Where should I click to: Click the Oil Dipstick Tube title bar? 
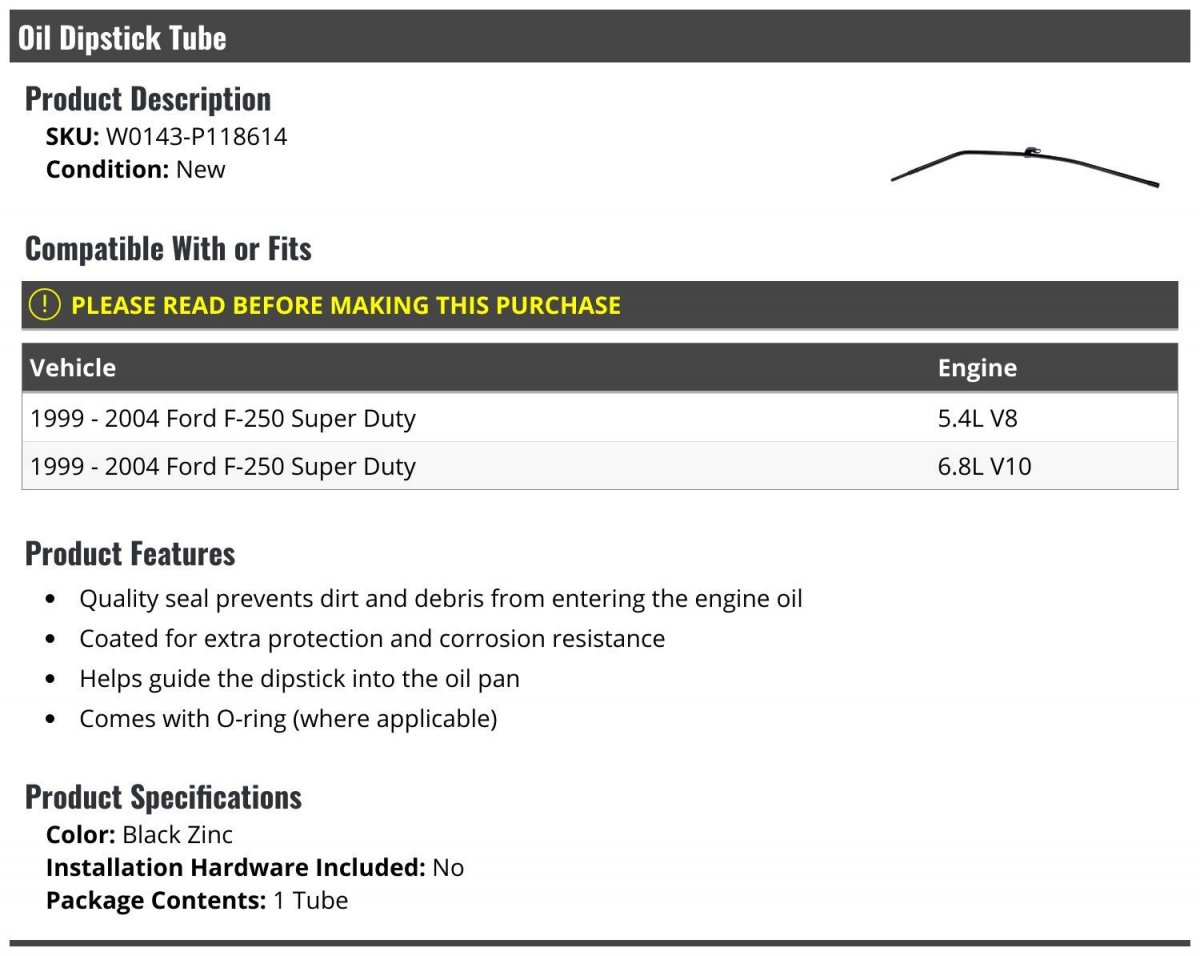tap(600, 37)
